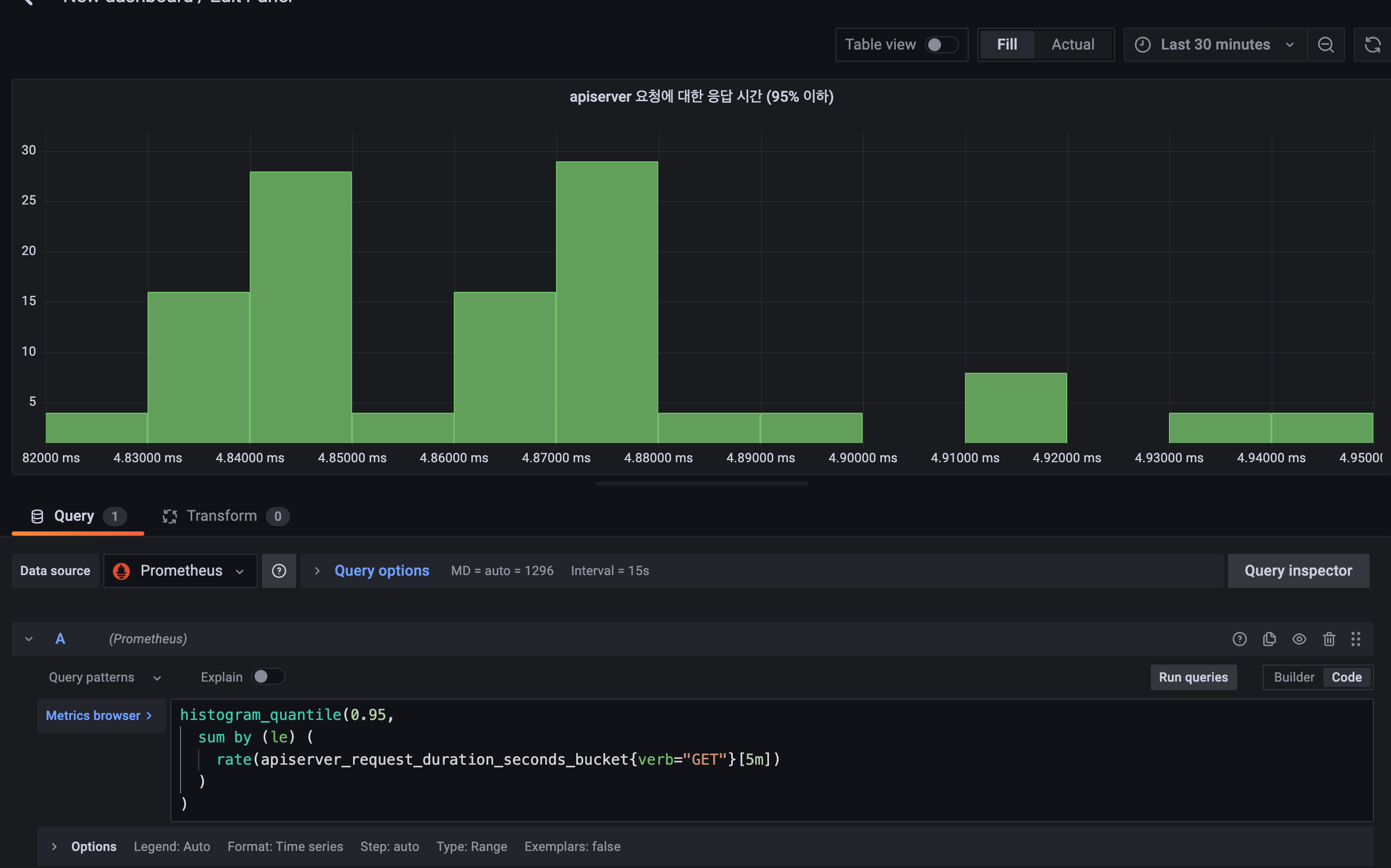Click the back arrow at the top left

tap(27, 2)
